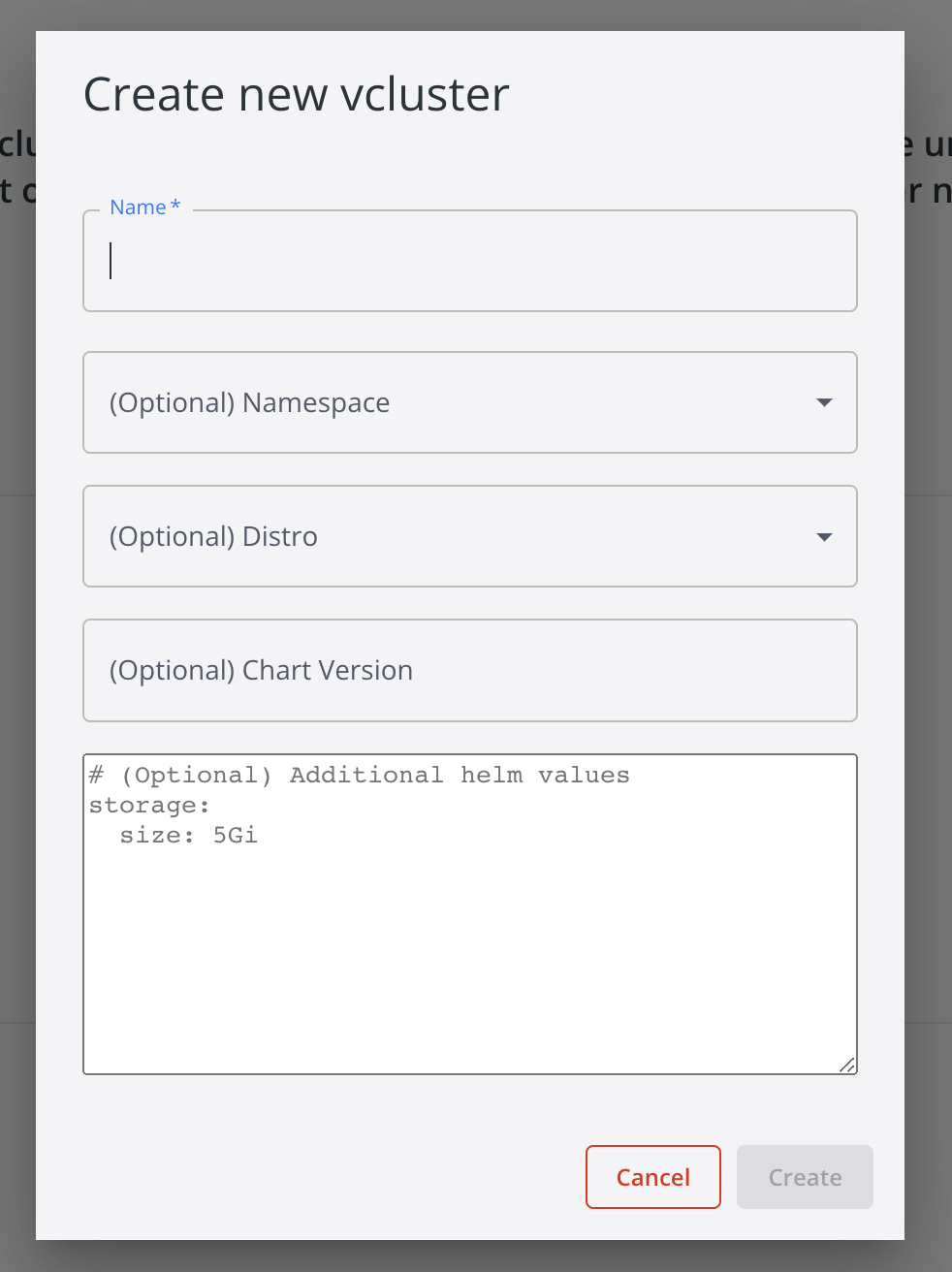Image resolution: width=952 pixels, height=1272 pixels.
Task: Place cursor on the 'size: 5Gi' line
Action: pyautogui.click(x=188, y=836)
